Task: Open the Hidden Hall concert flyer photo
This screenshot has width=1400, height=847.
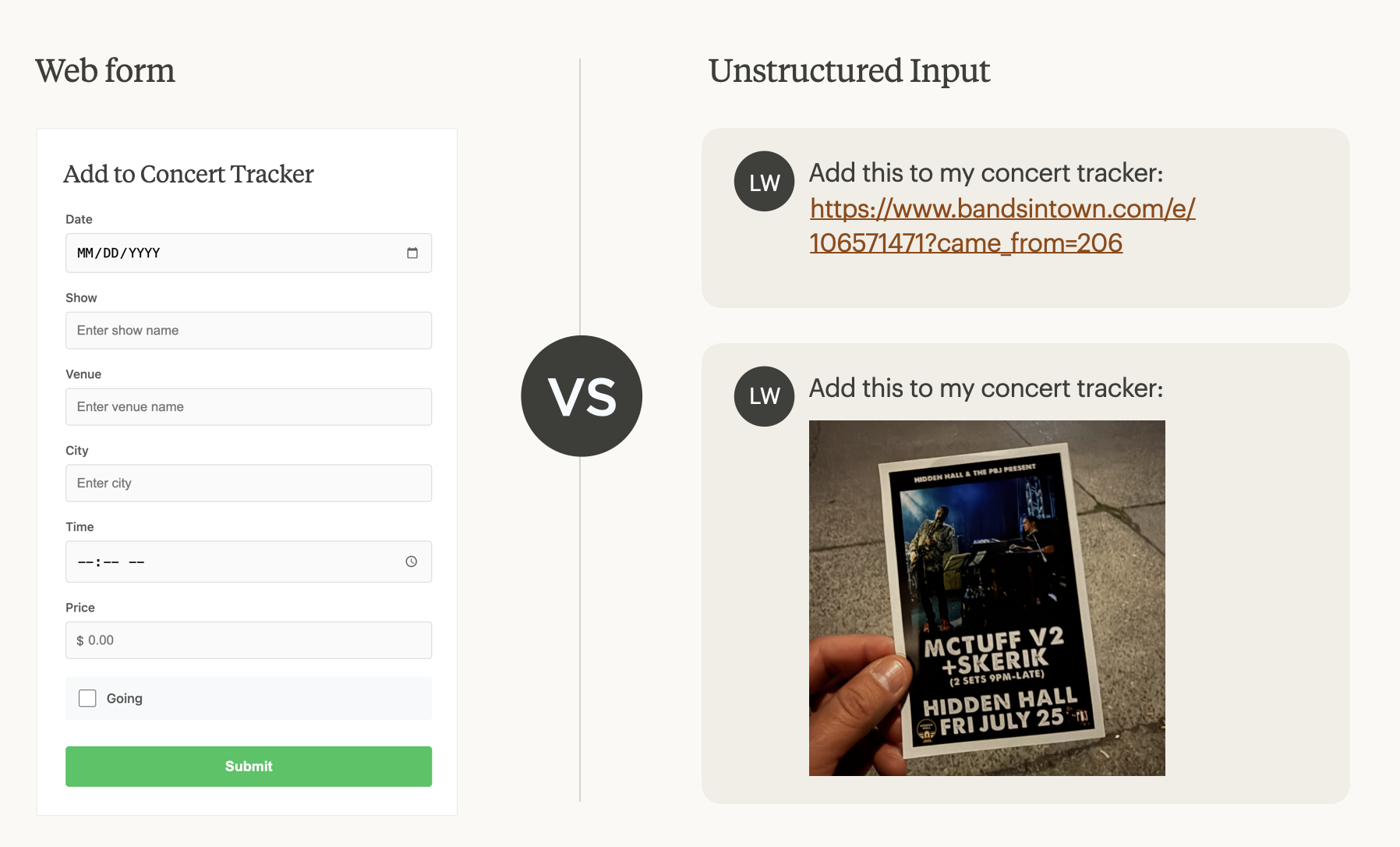Action: coord(987,598)
